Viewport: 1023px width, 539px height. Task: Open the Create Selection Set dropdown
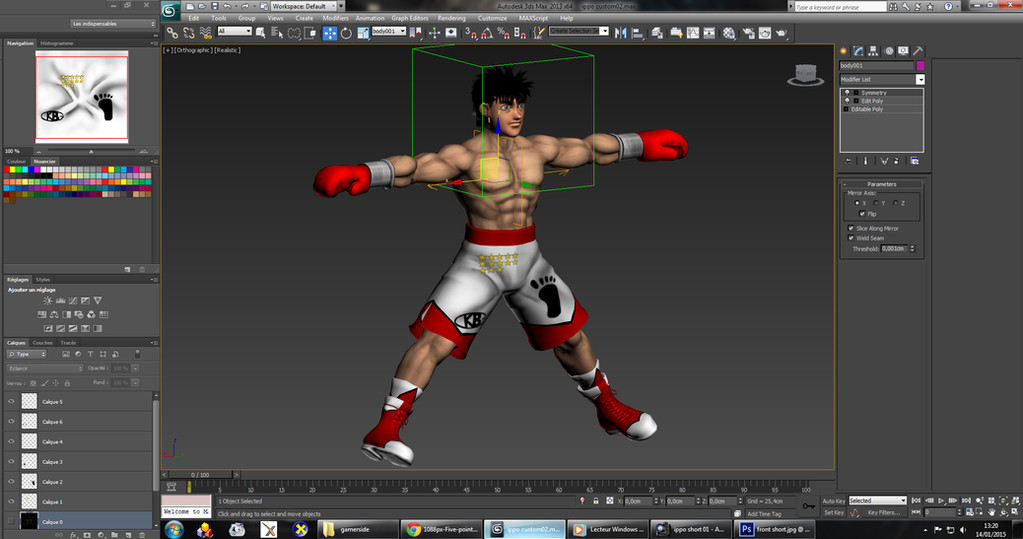(579, 31)
